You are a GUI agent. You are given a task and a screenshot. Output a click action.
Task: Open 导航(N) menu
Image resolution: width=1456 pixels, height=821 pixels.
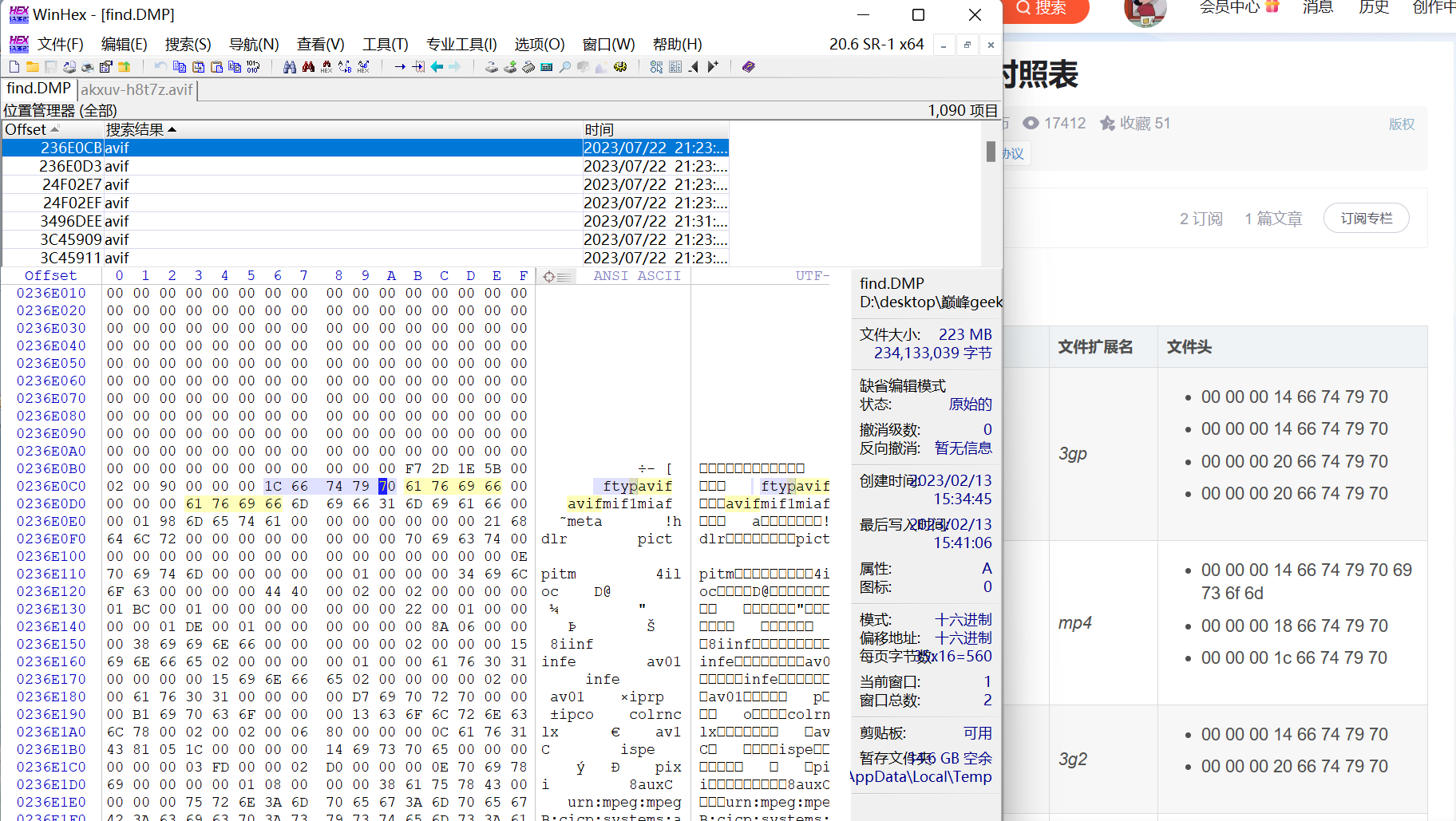[x=254, y=44]
